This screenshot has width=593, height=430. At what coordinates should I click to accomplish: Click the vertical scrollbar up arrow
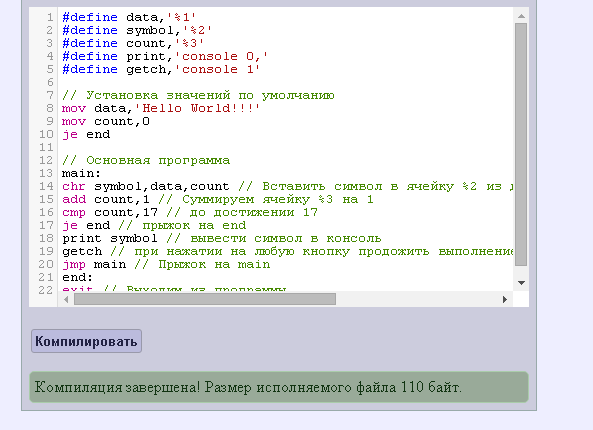tap(521, 16)
